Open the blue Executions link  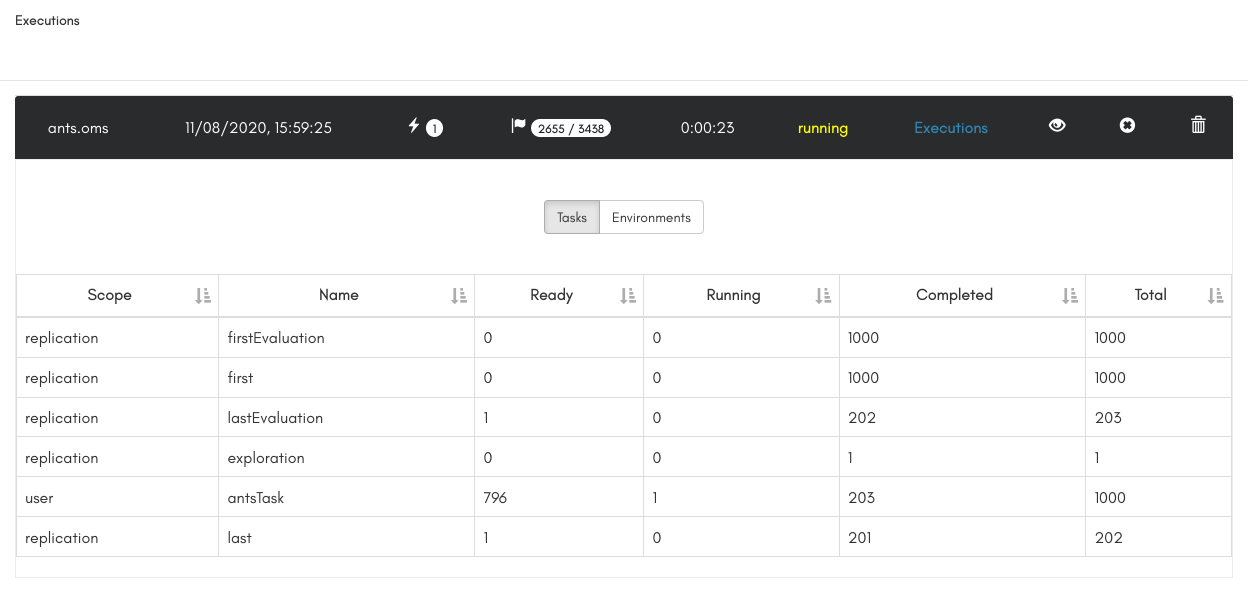click(951, 128)
